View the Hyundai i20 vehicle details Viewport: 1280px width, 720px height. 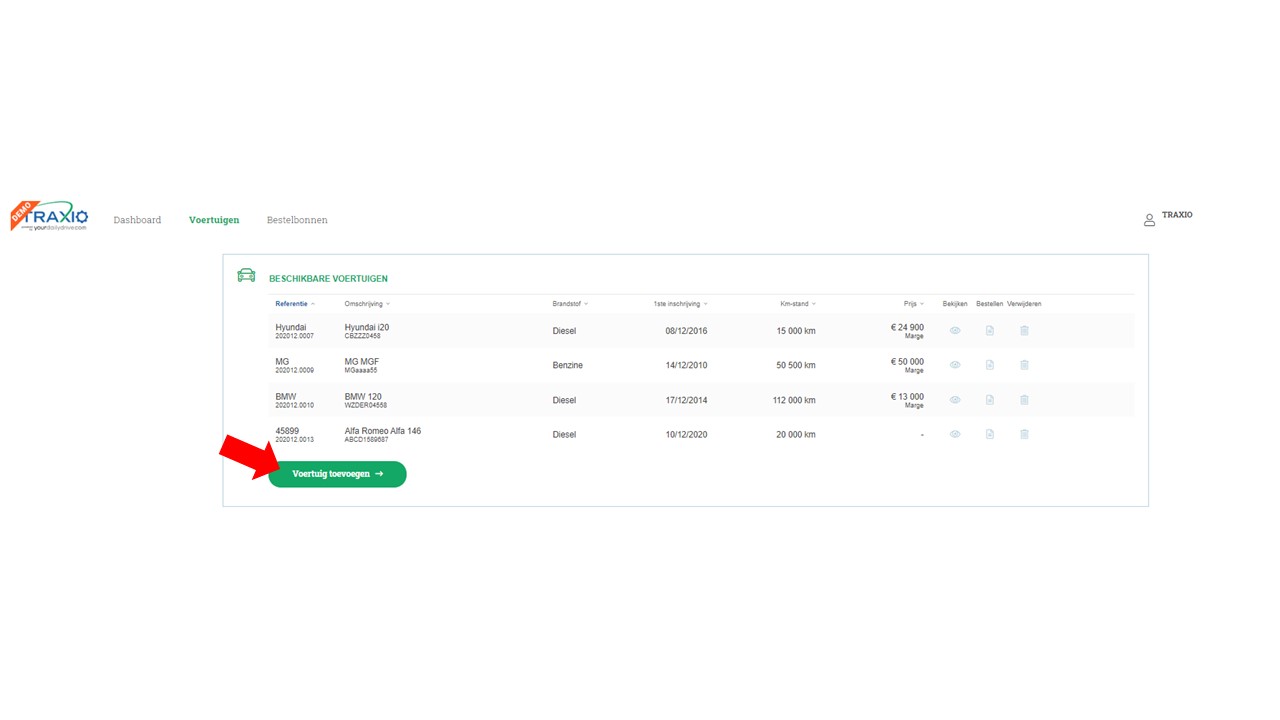[955, 331]
